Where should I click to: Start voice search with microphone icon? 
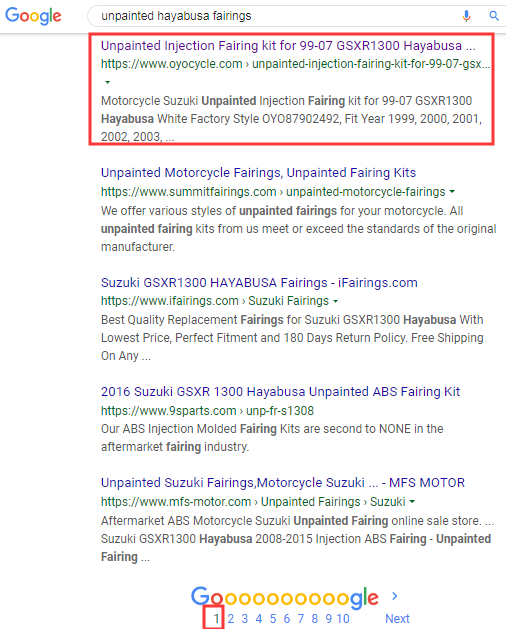[x=466, y=16]
